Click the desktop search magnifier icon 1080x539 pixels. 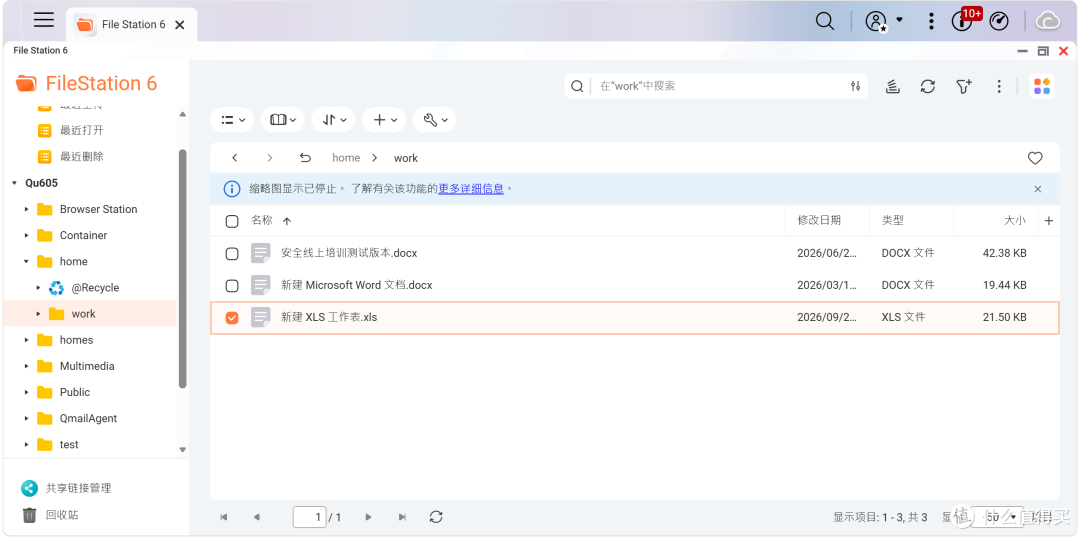(x=824, y=21)
